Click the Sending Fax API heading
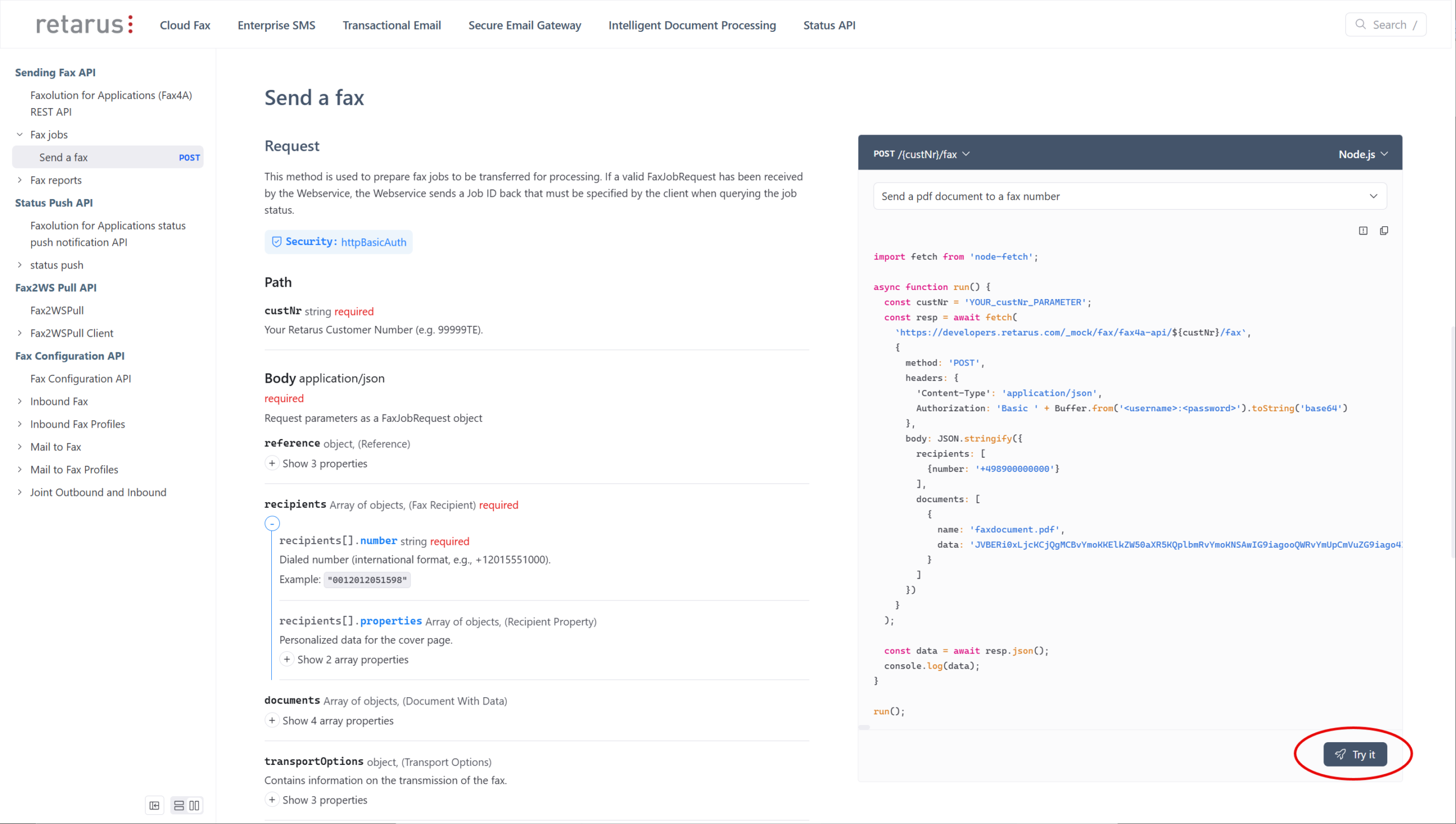This screenshot has width=1456, height=824. tap(55, 72)
